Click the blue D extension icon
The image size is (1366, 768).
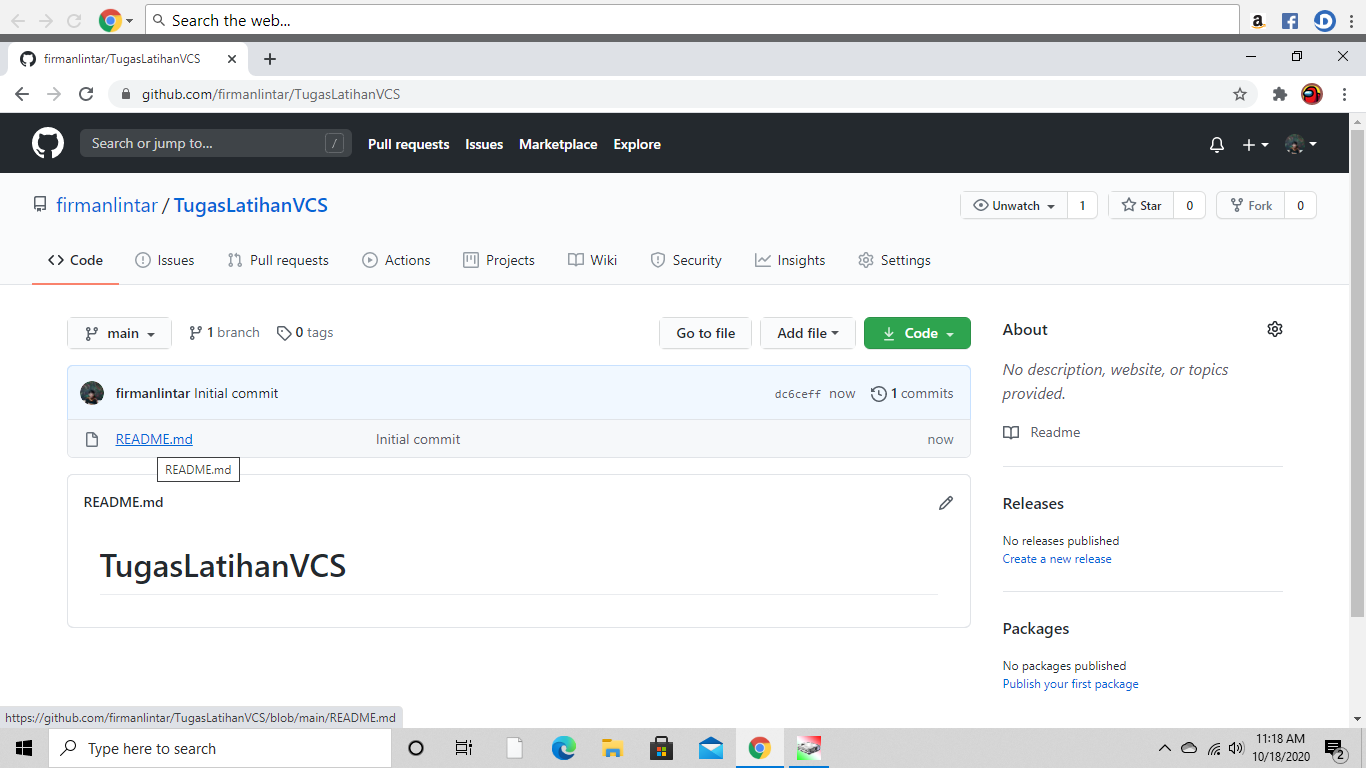1324,20
